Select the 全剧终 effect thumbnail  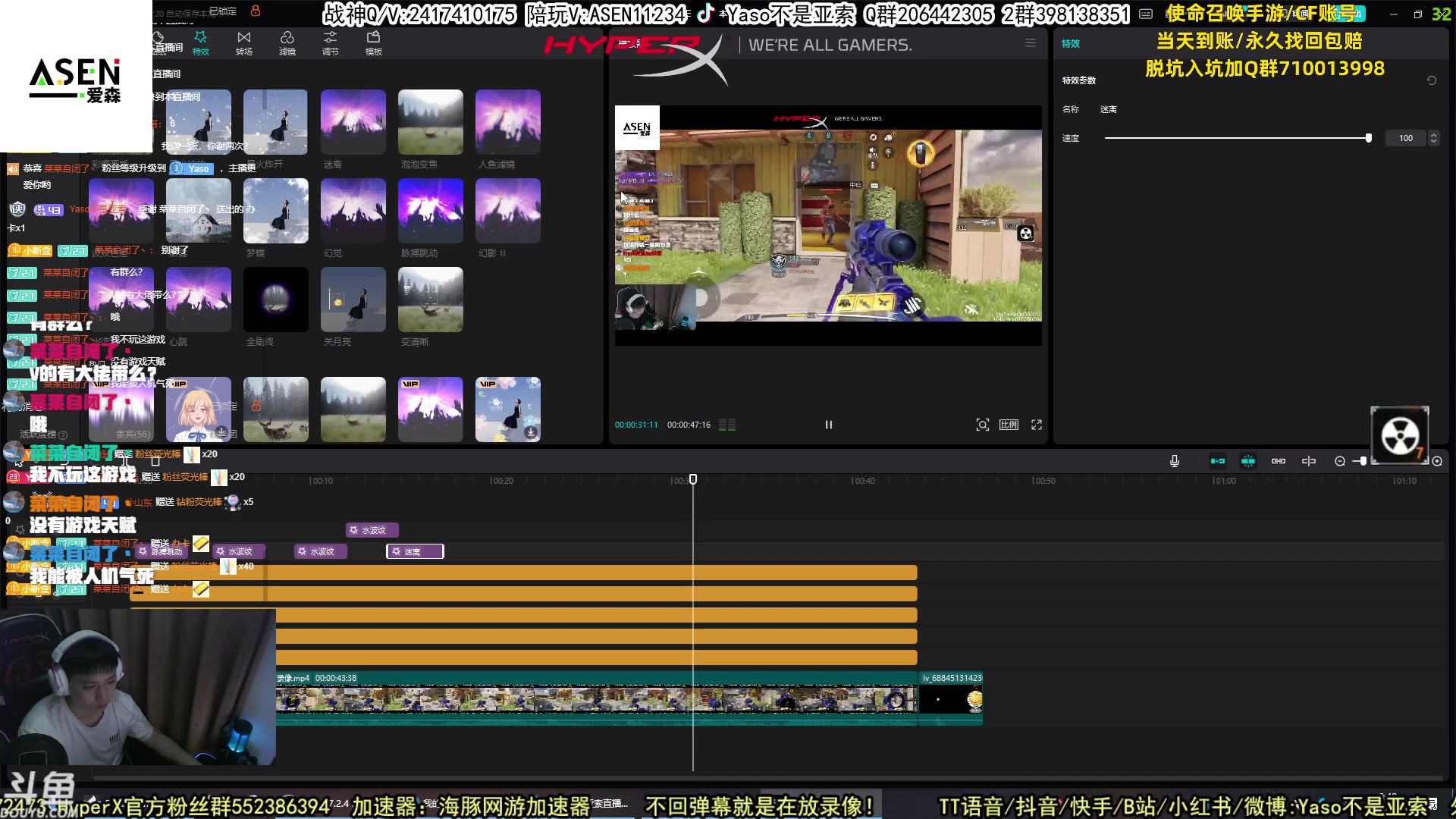coord(276,300)
